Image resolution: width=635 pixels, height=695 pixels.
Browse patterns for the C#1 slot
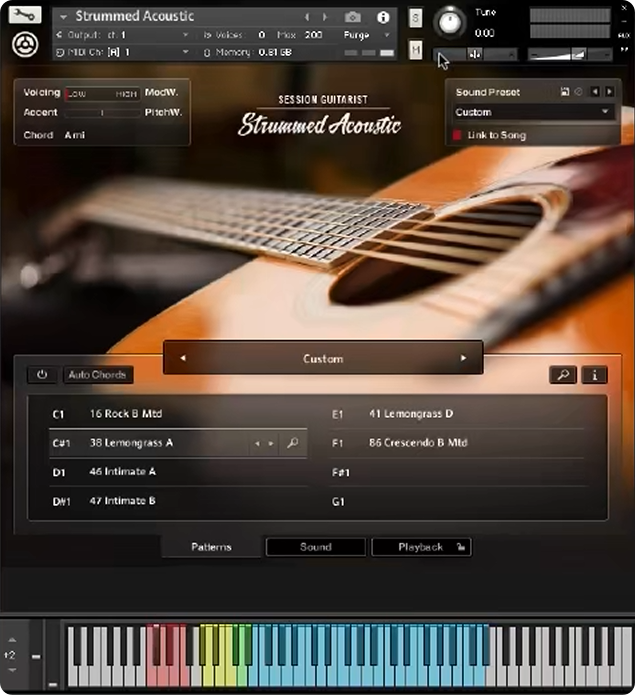coord(292,443)
